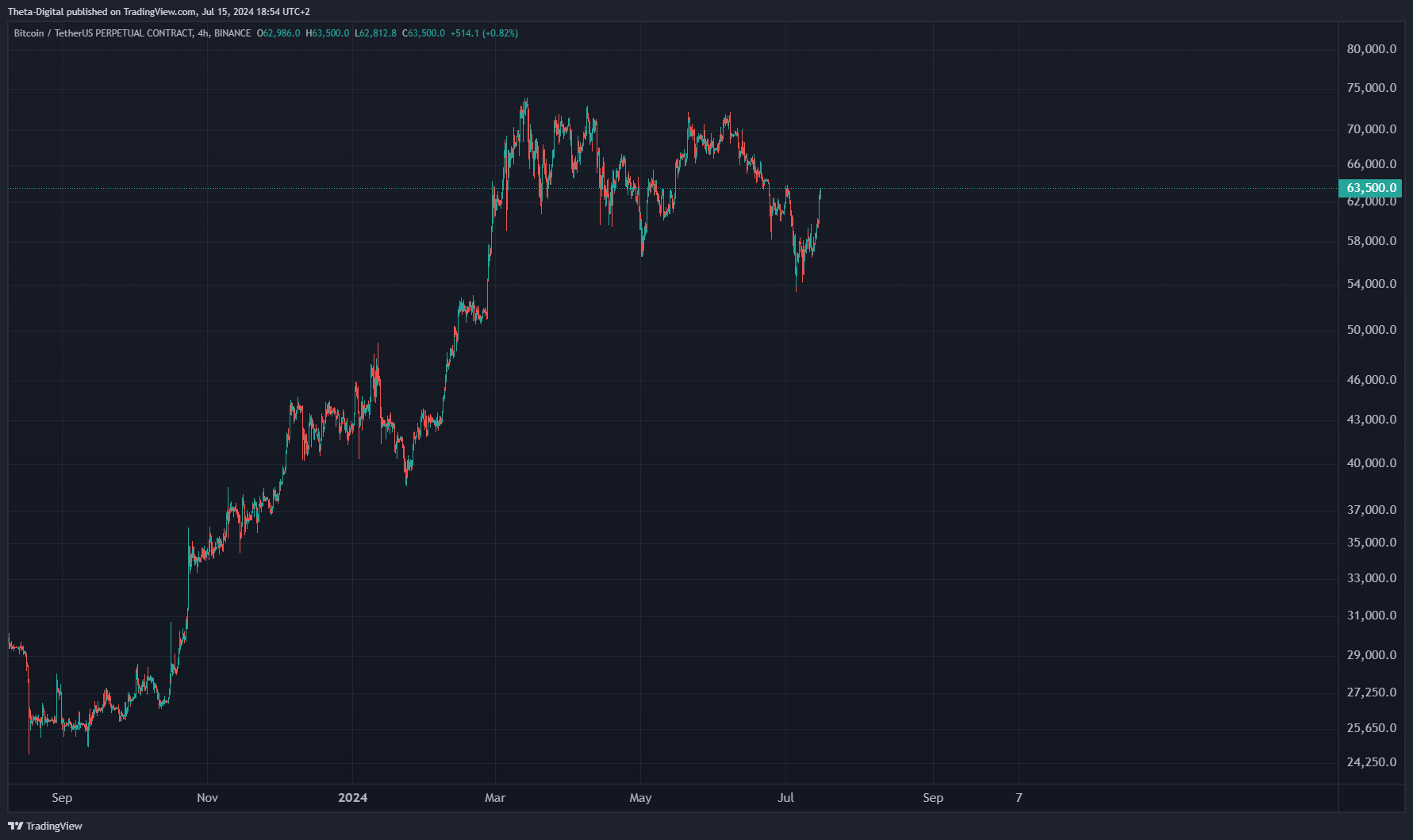
Task: Click the close value C63,500.0
Action: 424,33
